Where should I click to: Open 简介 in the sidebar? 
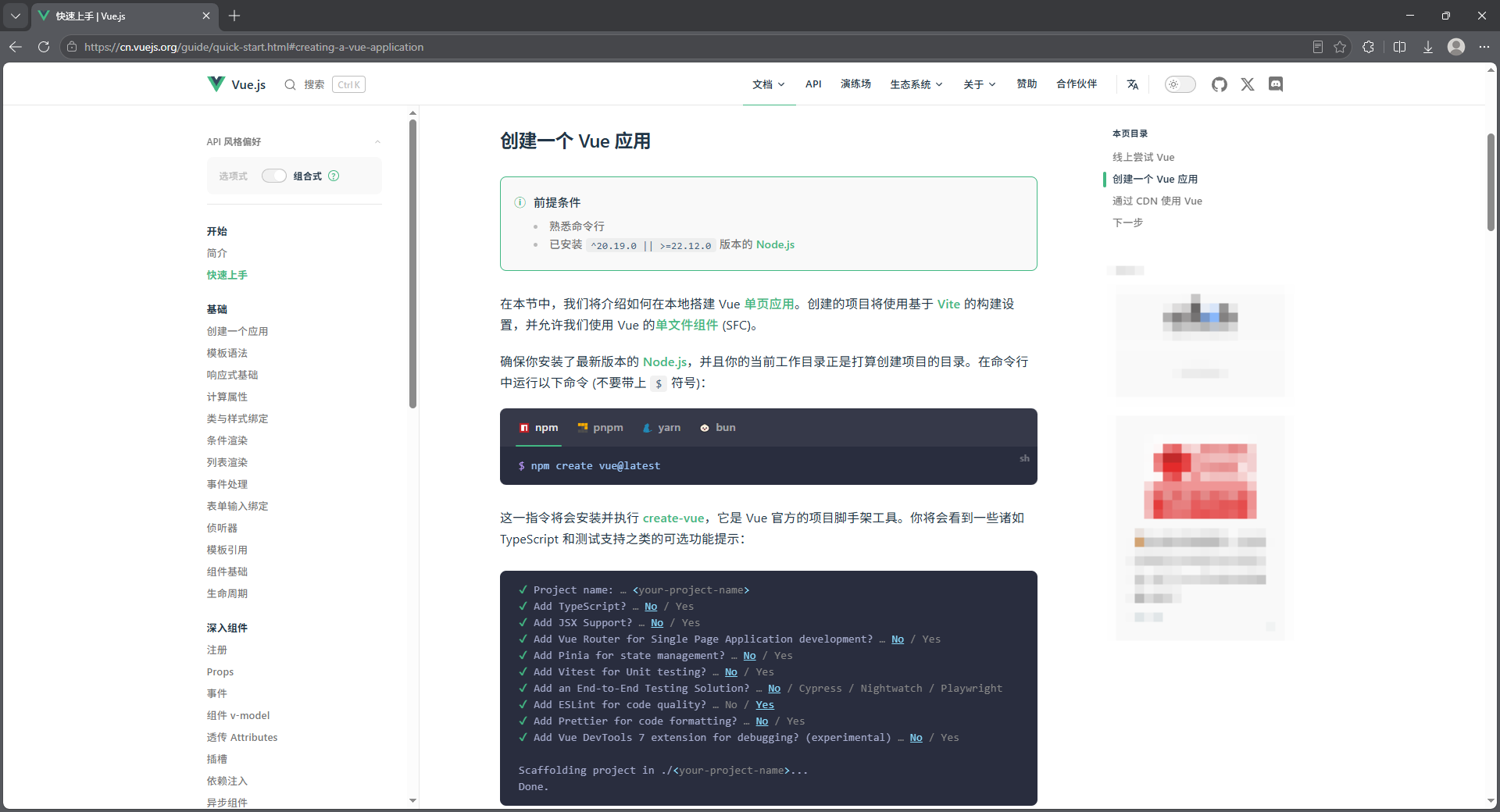pos(217,253)
